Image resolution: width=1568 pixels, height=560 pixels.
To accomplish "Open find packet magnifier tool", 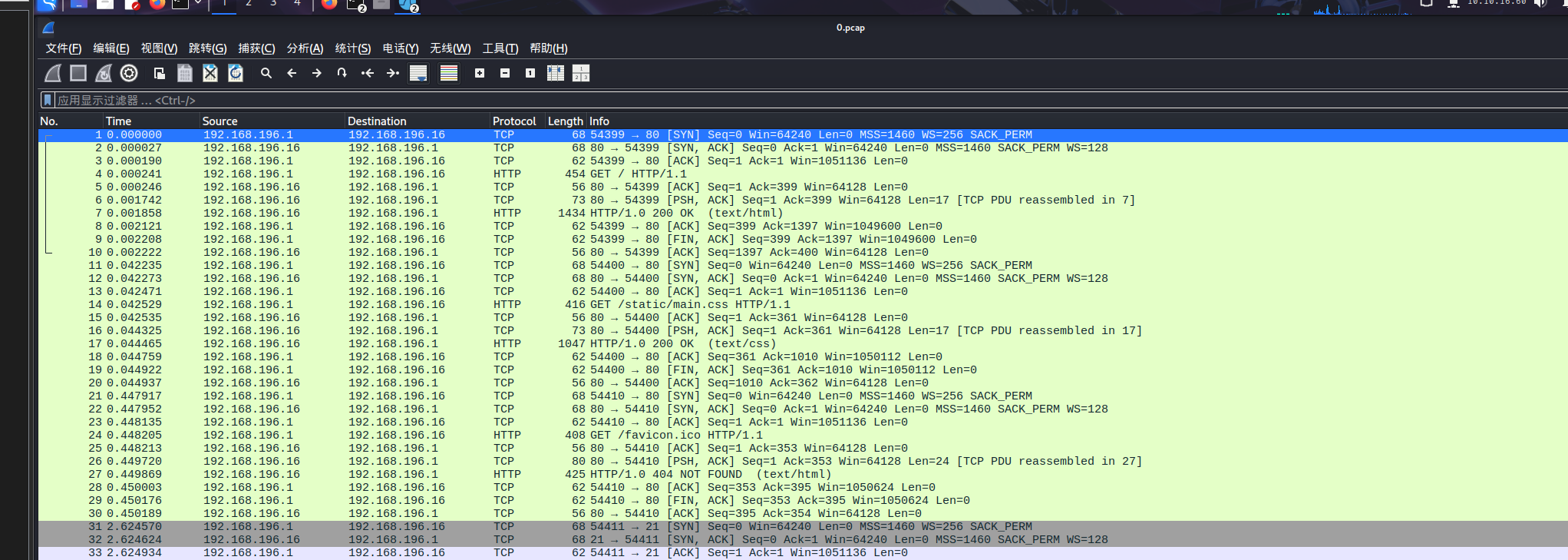I will (x=266, y=73).
